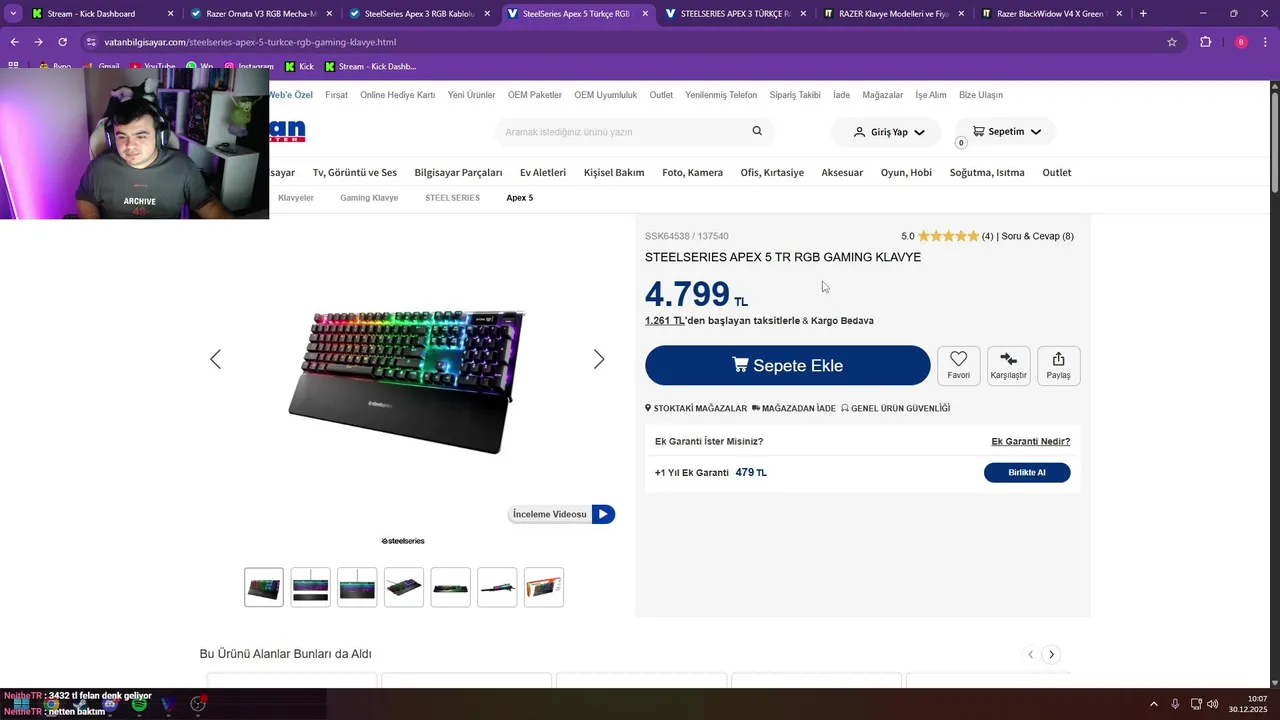The width and height of the screenshot is (1280, 720).
Task: Open Spotify from the taskbar
Action: [139, 704]
